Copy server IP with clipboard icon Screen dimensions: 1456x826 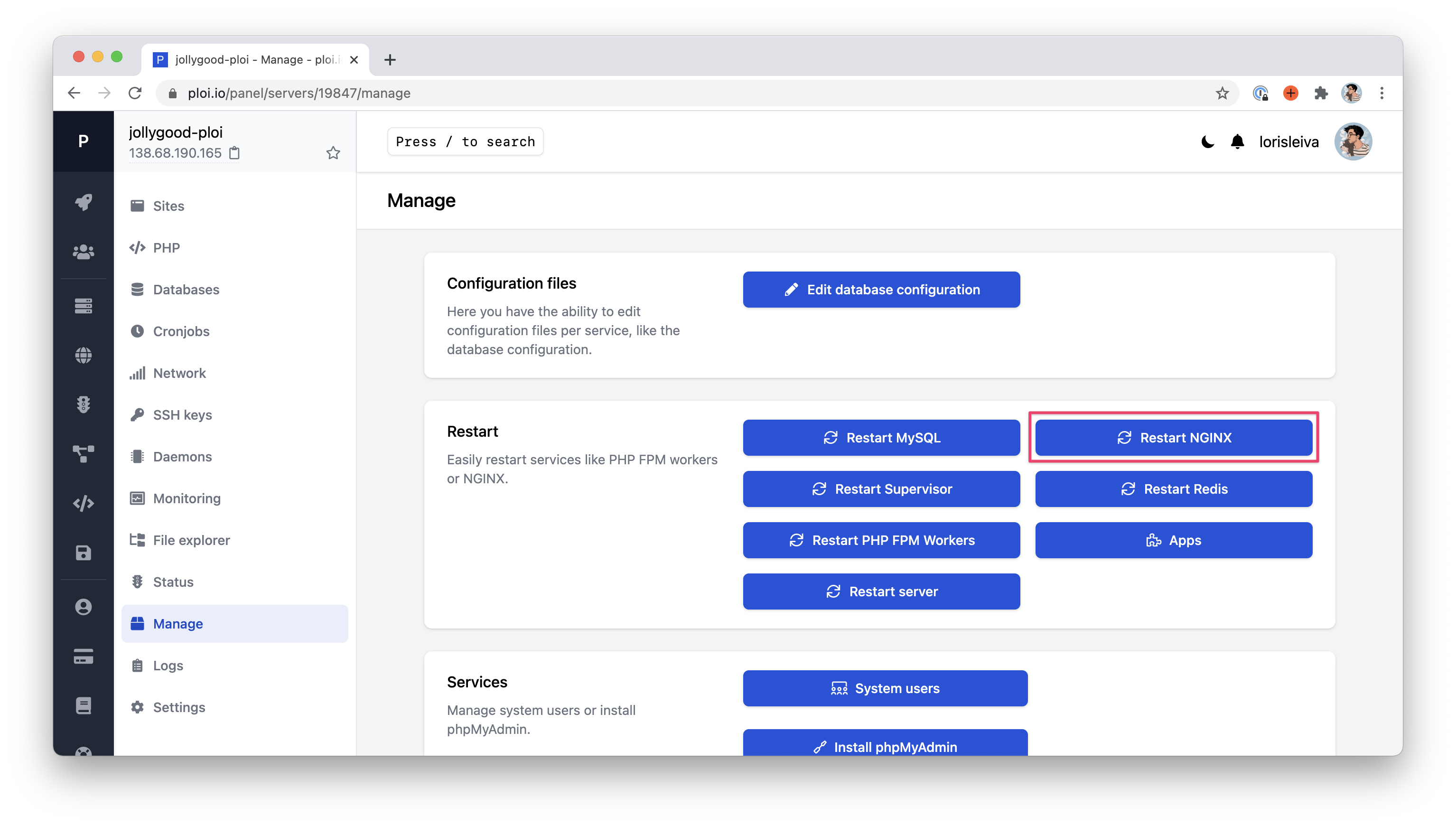(x=235, y=153)
